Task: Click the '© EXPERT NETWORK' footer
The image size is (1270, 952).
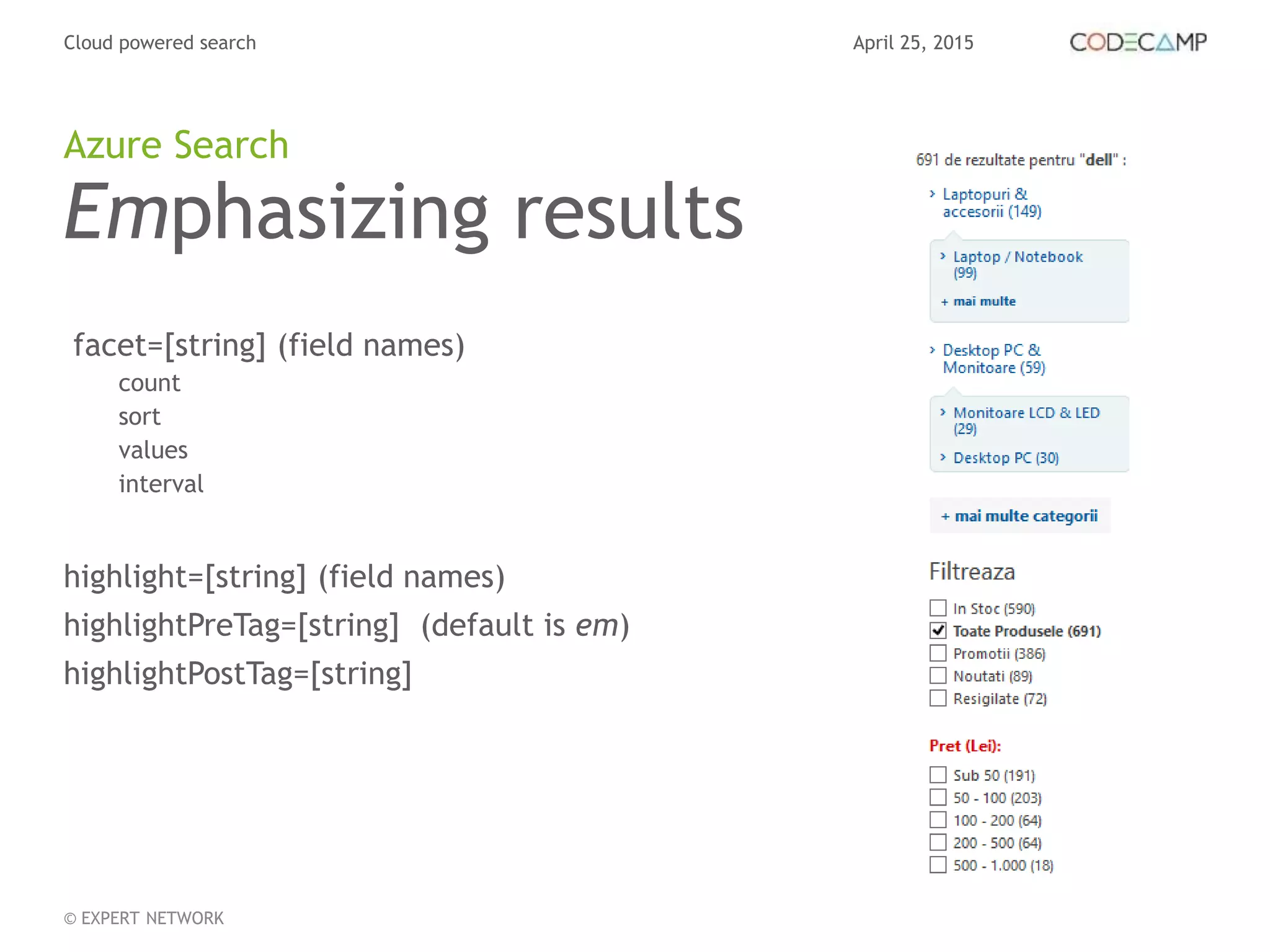Action: point(144,918)
